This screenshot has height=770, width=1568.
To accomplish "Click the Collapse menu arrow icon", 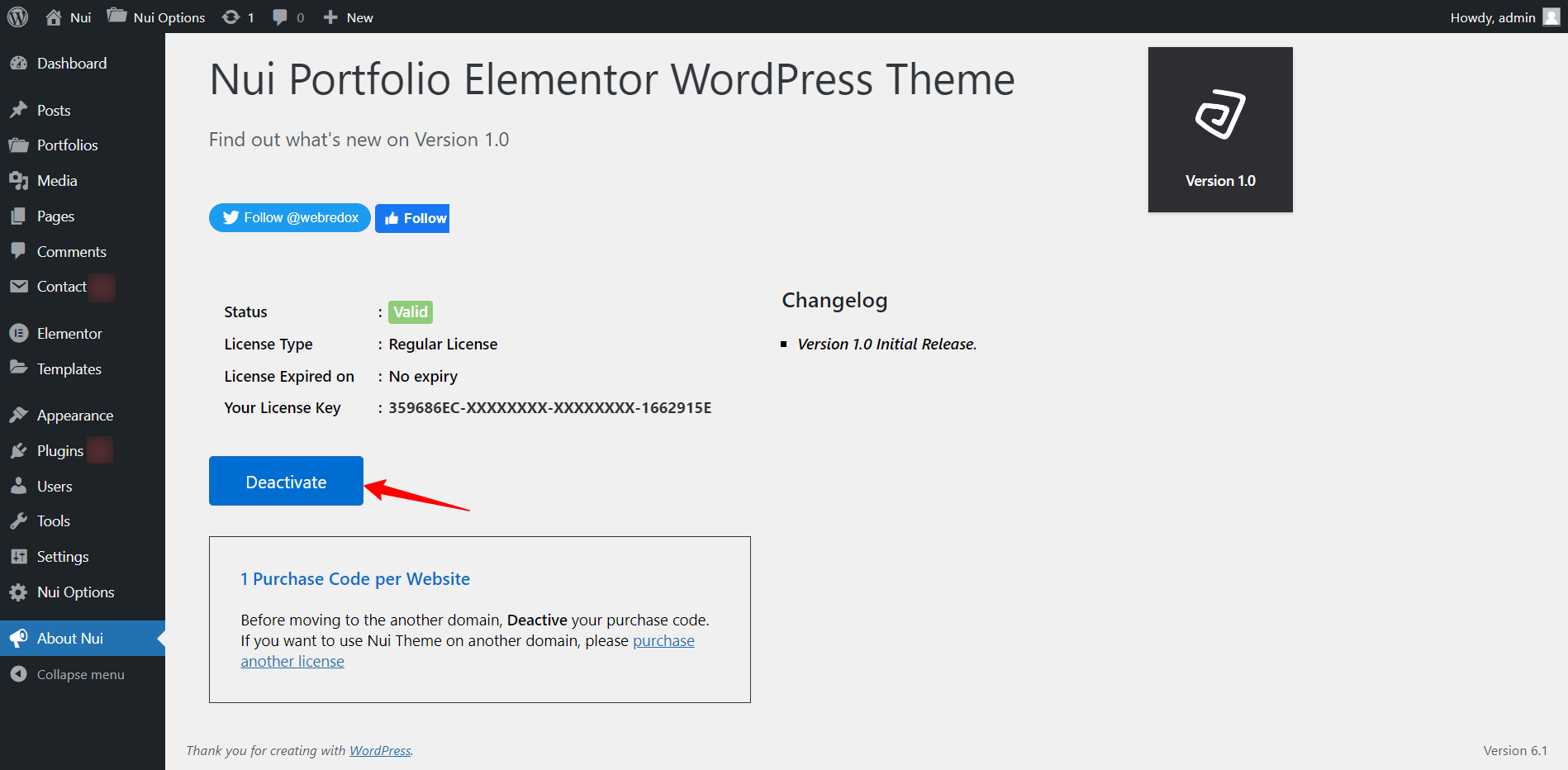I will pyautogui.click(x=18, y=674).
